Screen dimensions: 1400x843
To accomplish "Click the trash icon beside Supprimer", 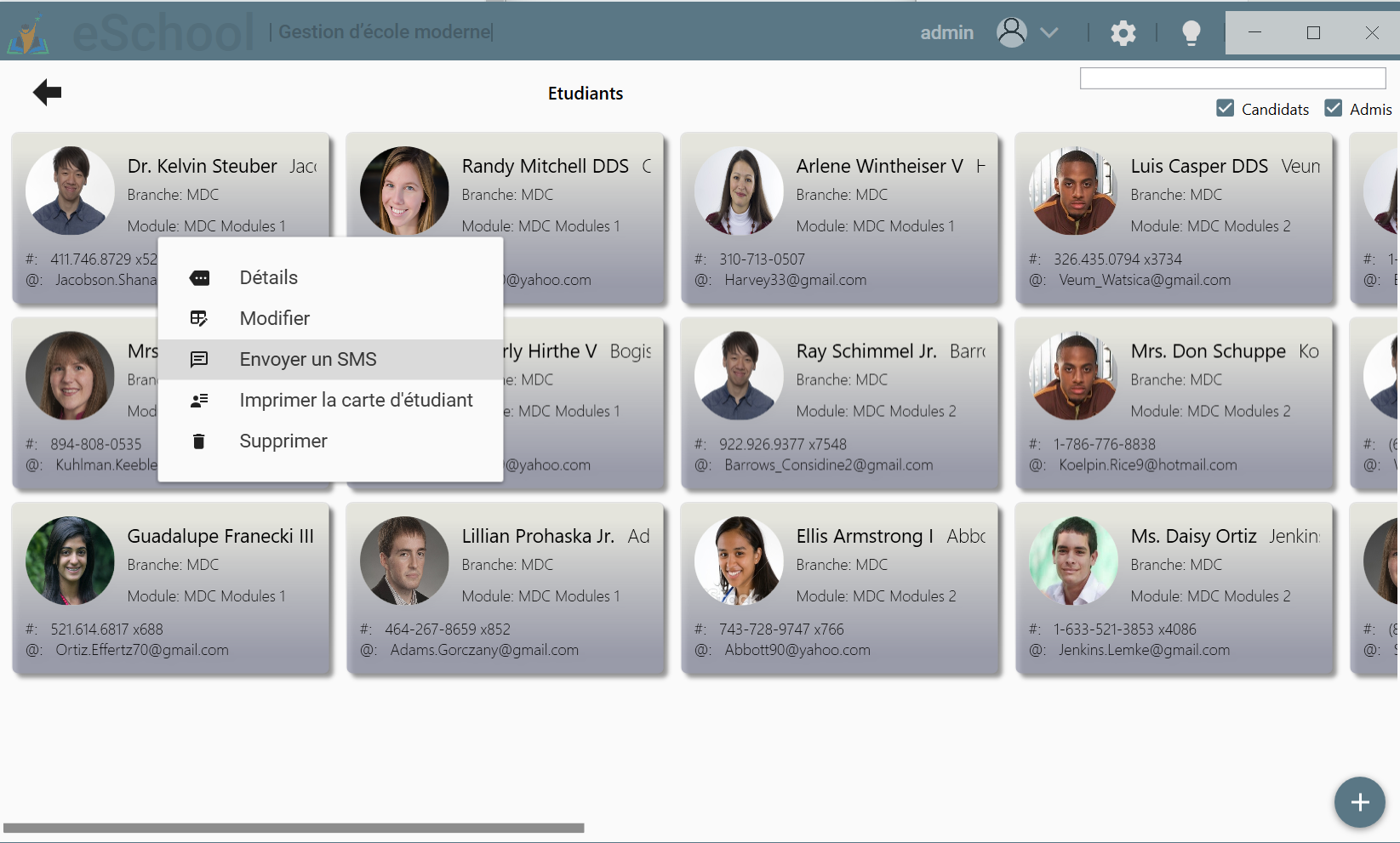I will pyautogui.click(x=199, y=441).
